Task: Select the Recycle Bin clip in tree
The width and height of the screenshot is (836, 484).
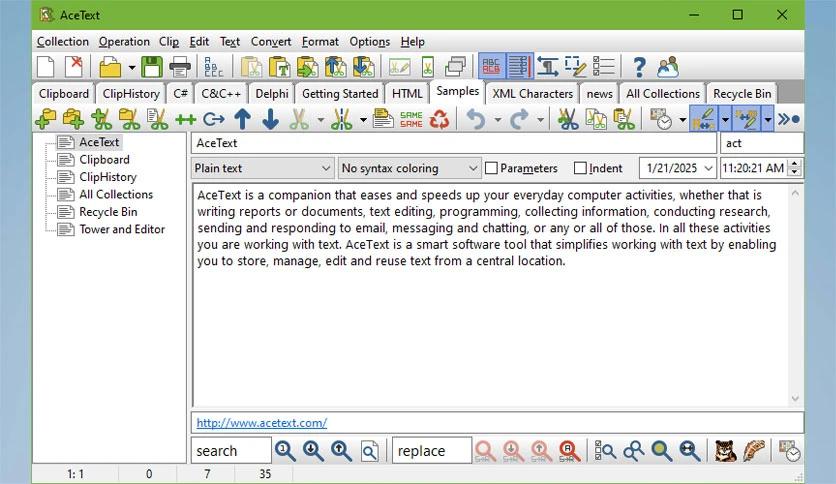Action: (108, 212)
